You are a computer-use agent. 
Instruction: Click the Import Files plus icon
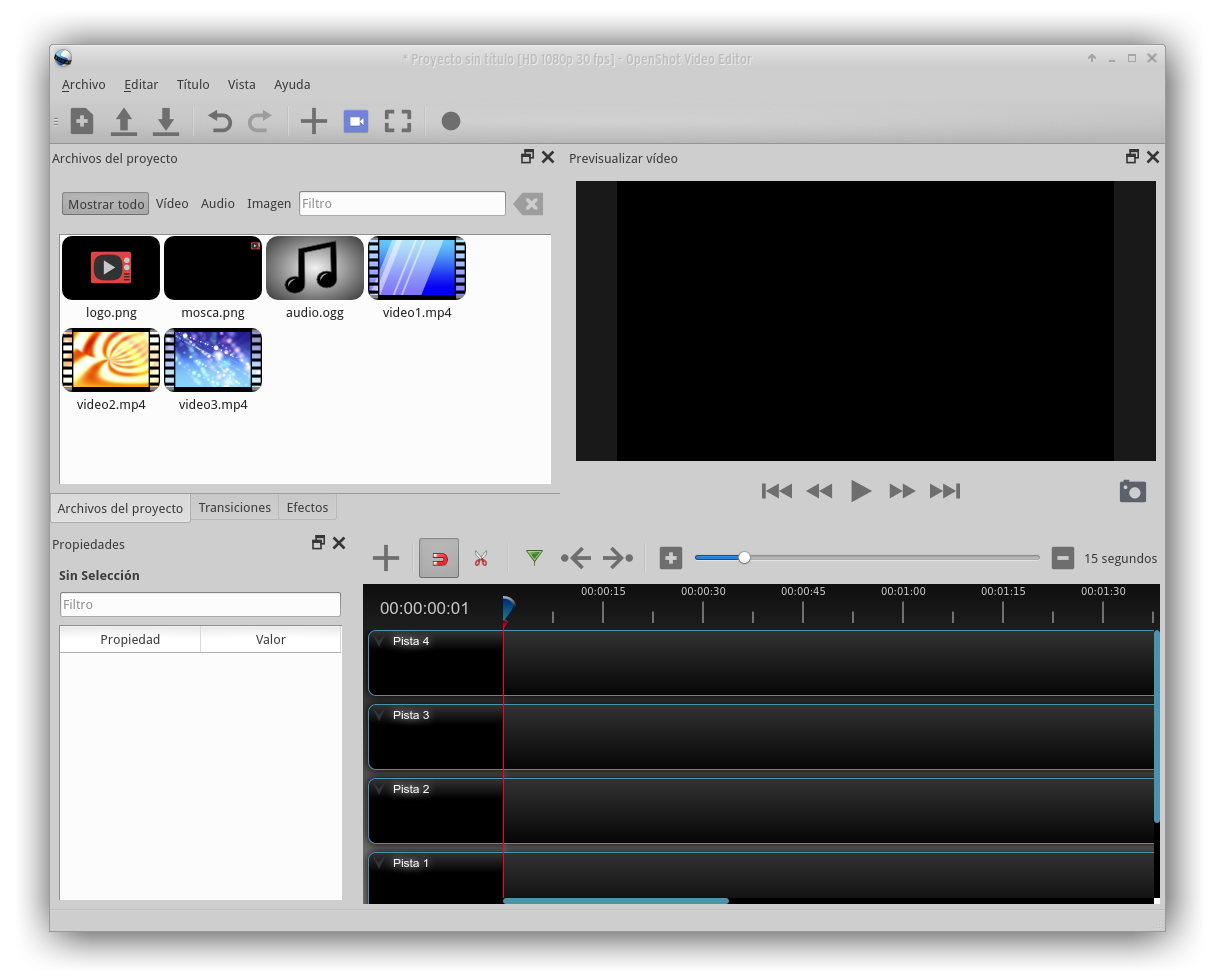click(314, 121)
